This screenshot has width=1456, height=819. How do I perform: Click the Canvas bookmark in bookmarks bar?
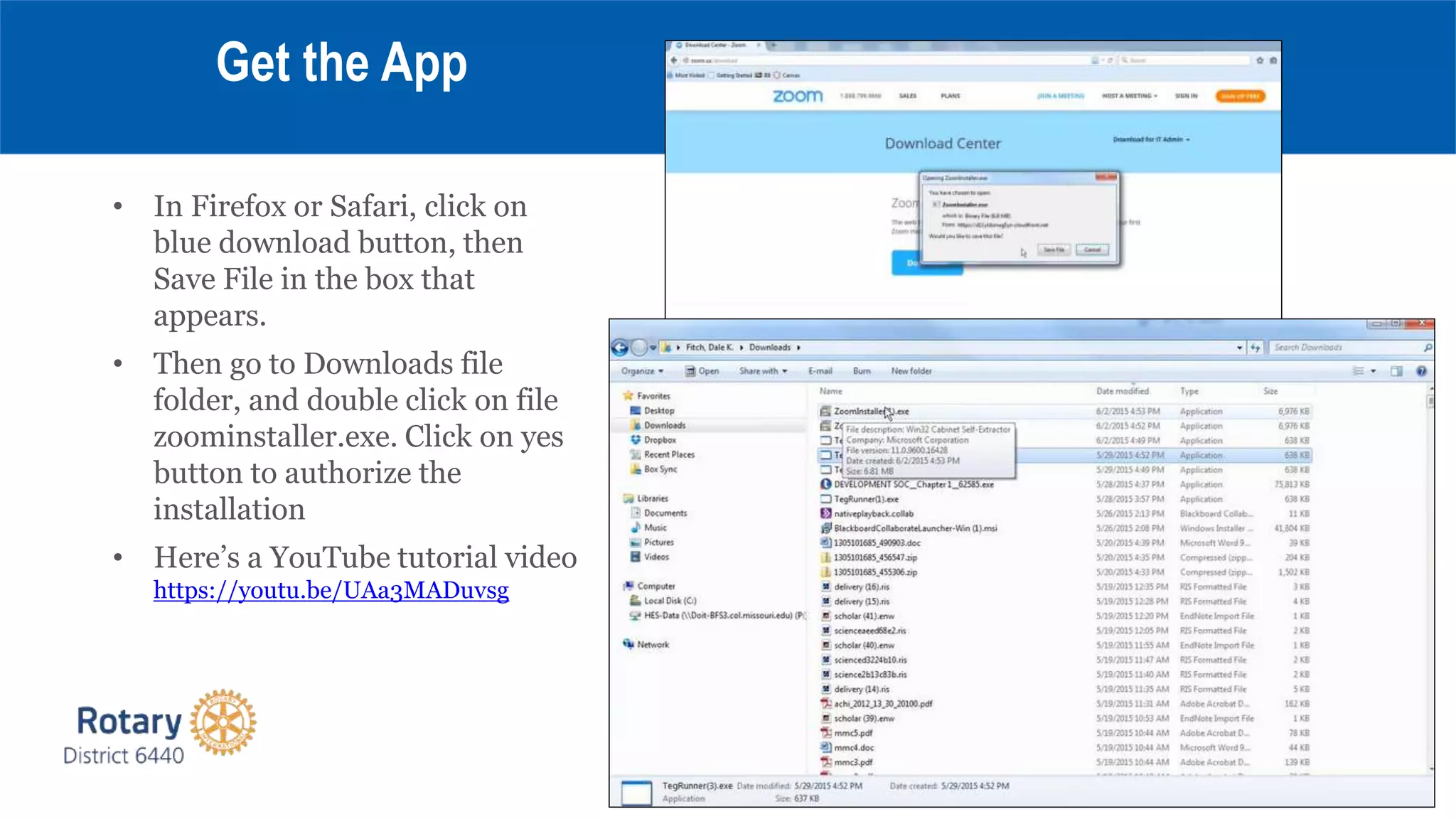coord(787,75)
